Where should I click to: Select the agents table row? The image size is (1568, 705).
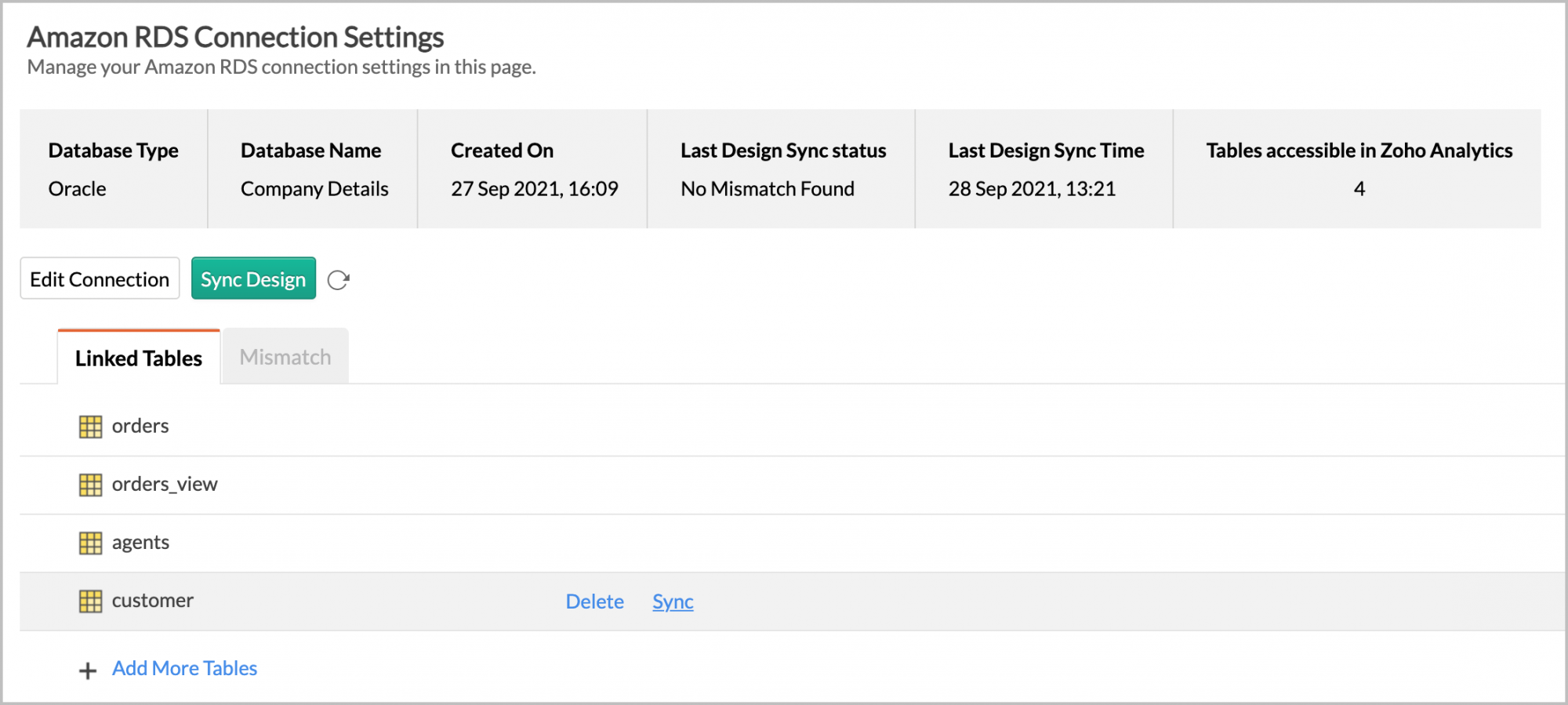(x=792, y=543)
